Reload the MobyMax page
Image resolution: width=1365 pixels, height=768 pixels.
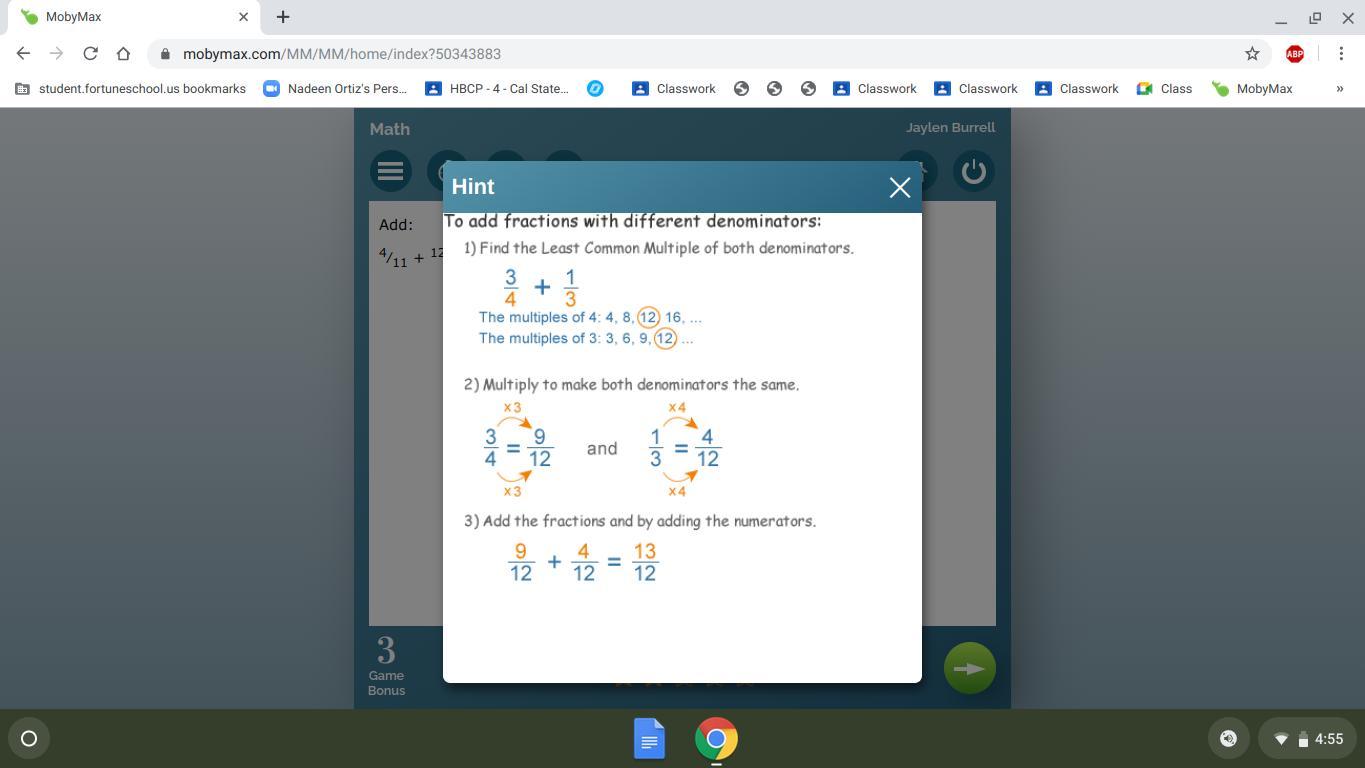tap(90, 54)
